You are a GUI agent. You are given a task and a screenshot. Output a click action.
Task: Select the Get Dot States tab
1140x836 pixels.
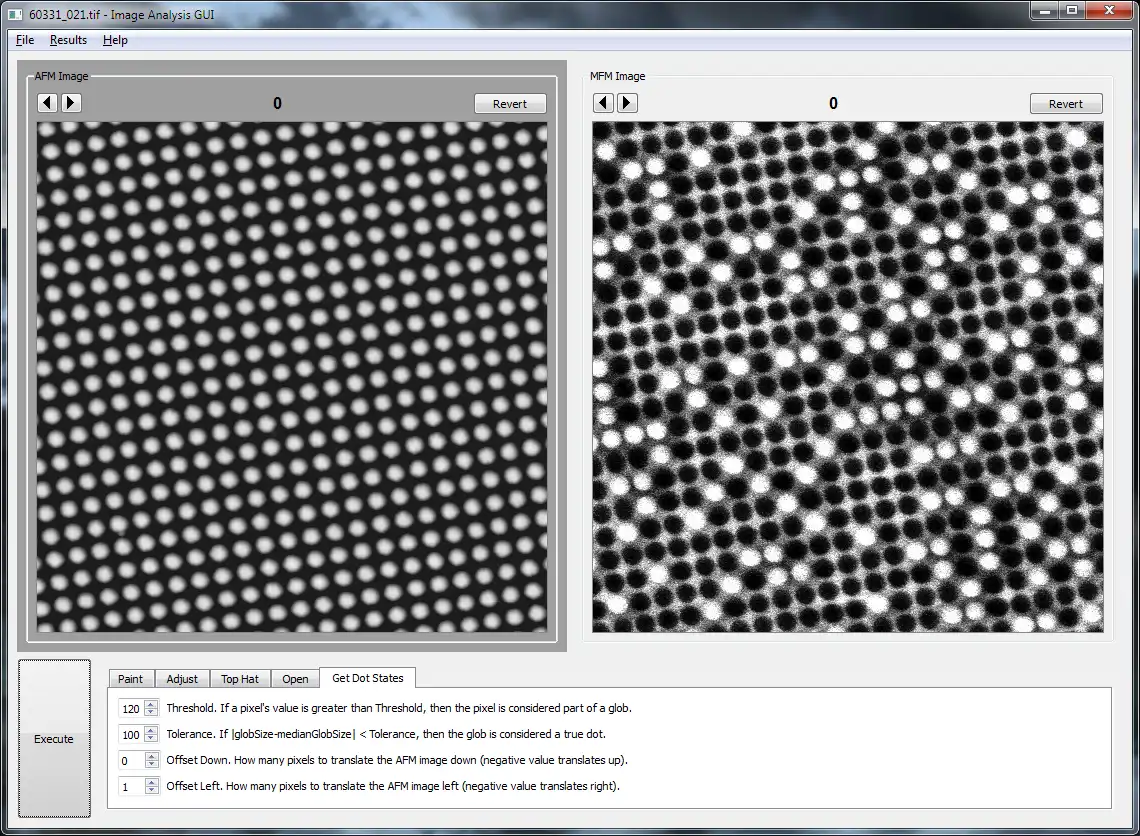pos(368,678)
